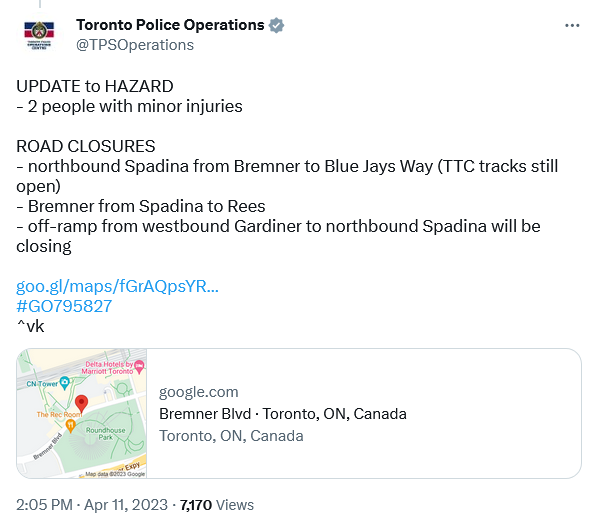Open the three-dot more options menu
Image resolution: width=598 pixels, height=529 pixels.
572,26
